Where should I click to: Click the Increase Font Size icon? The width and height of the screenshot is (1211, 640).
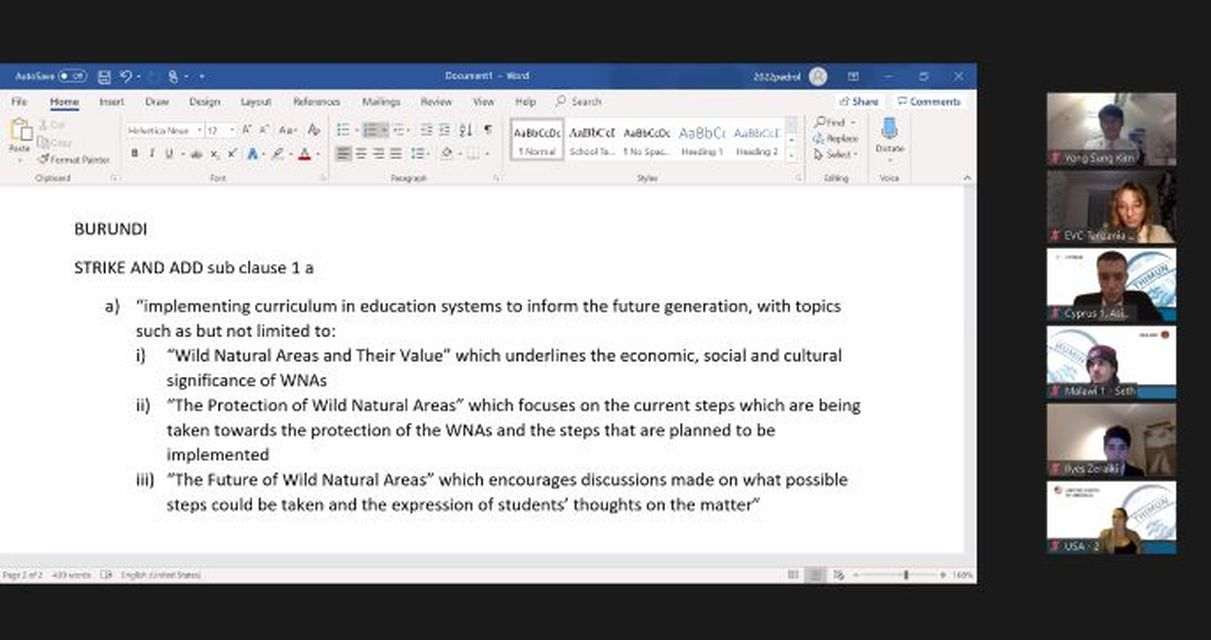pos(249,130)
